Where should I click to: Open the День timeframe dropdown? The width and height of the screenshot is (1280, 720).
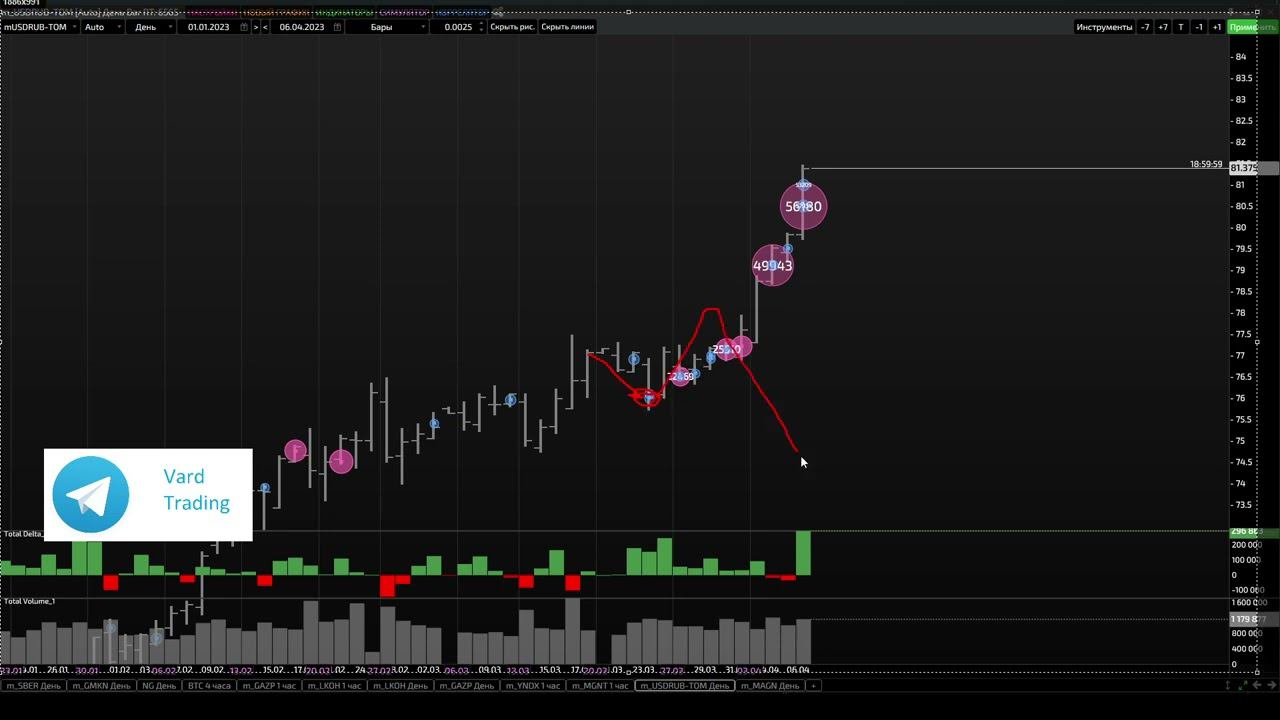pyautogui.click(x=153, y=27)
